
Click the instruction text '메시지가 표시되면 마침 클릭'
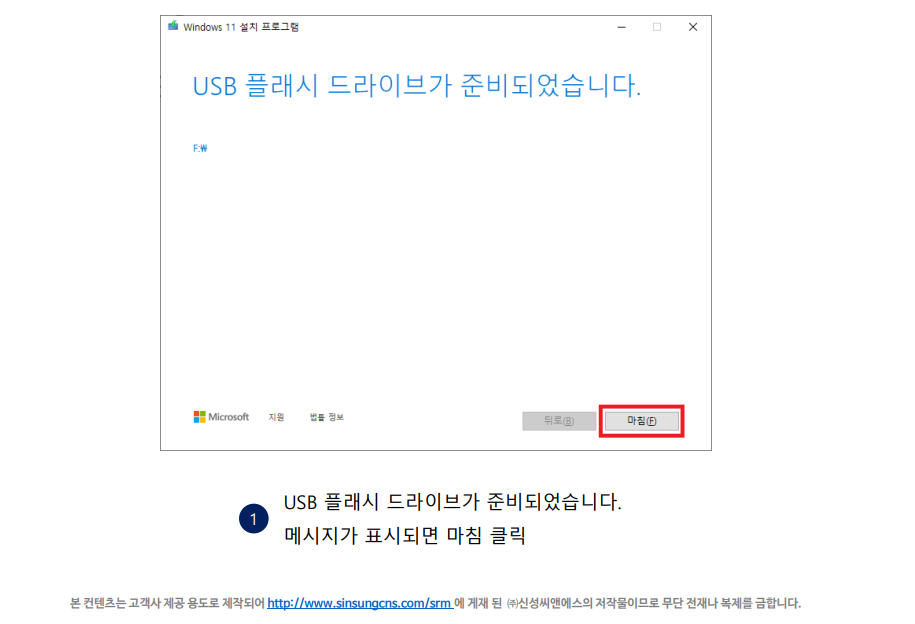(x=405, y=535)
